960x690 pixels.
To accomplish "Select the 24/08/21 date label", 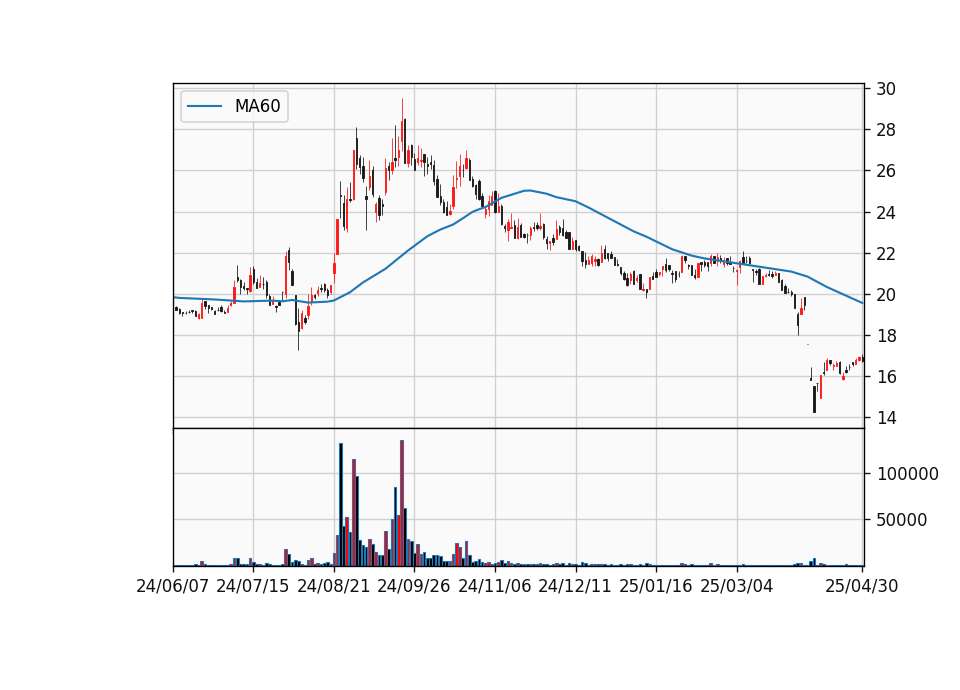I will [x=334, y=586].
